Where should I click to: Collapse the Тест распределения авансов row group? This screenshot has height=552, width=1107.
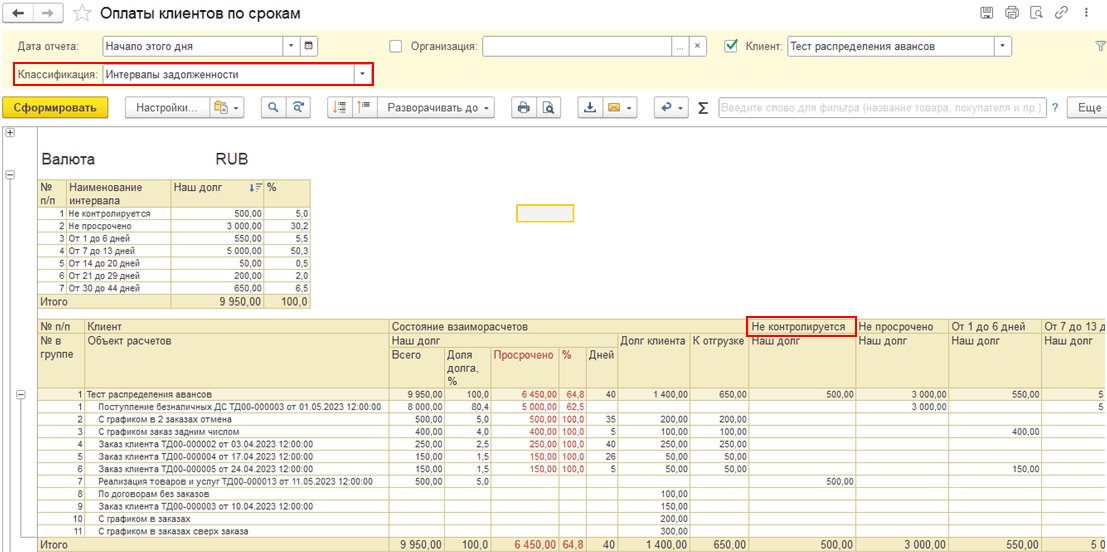click(21, 395)
